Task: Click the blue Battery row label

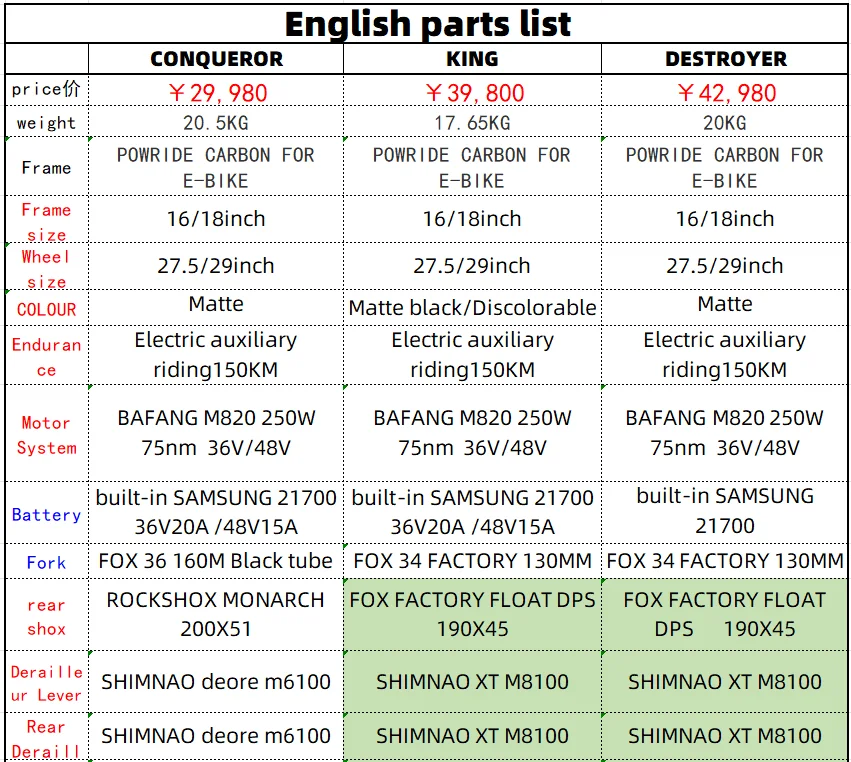Action: [x=47, y=513]
